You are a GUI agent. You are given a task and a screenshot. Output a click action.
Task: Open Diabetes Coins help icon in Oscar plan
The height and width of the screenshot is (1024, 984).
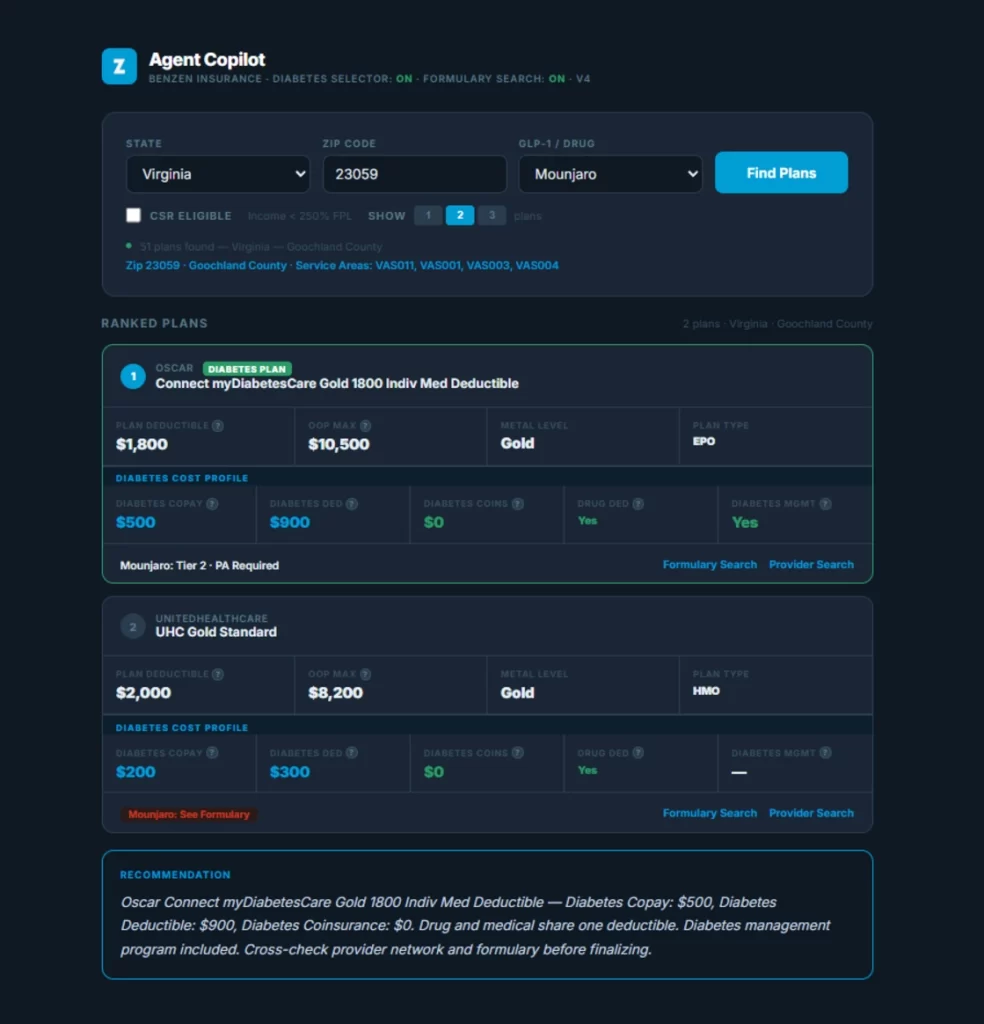tap(518, 504)
